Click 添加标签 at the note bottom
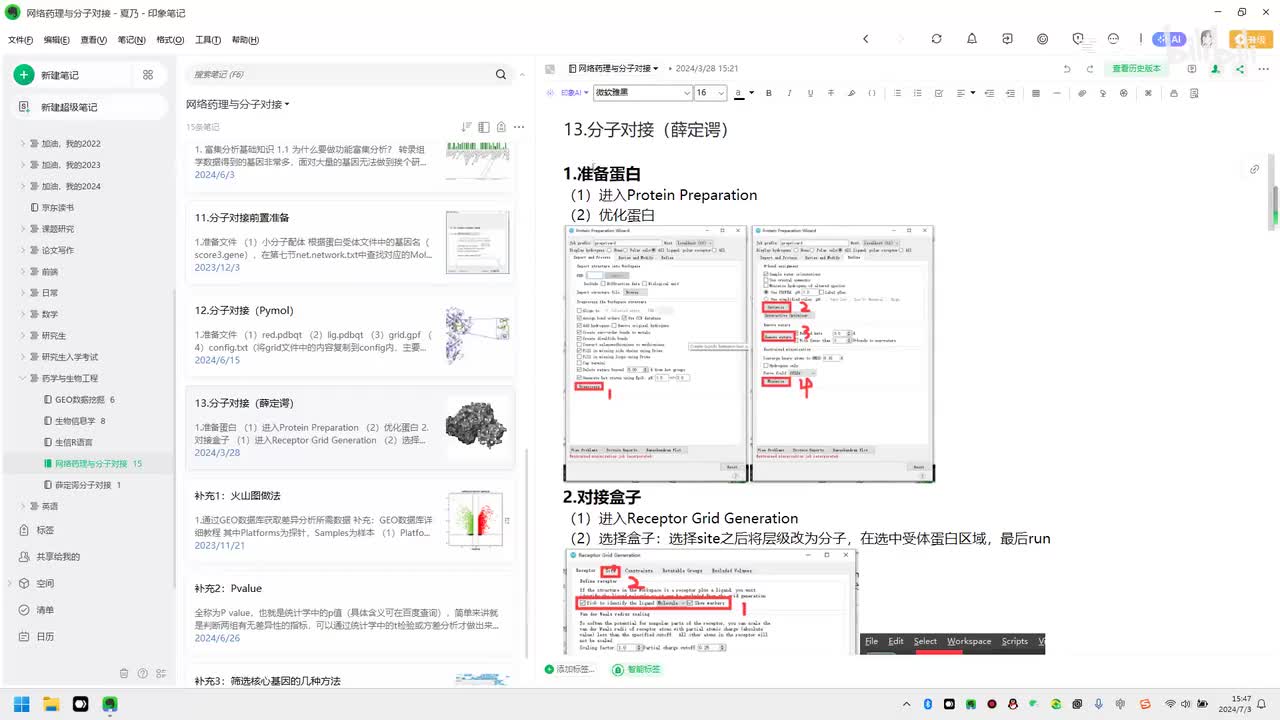The height and width of the screenshot is (720, 1280). pos(570,669)
